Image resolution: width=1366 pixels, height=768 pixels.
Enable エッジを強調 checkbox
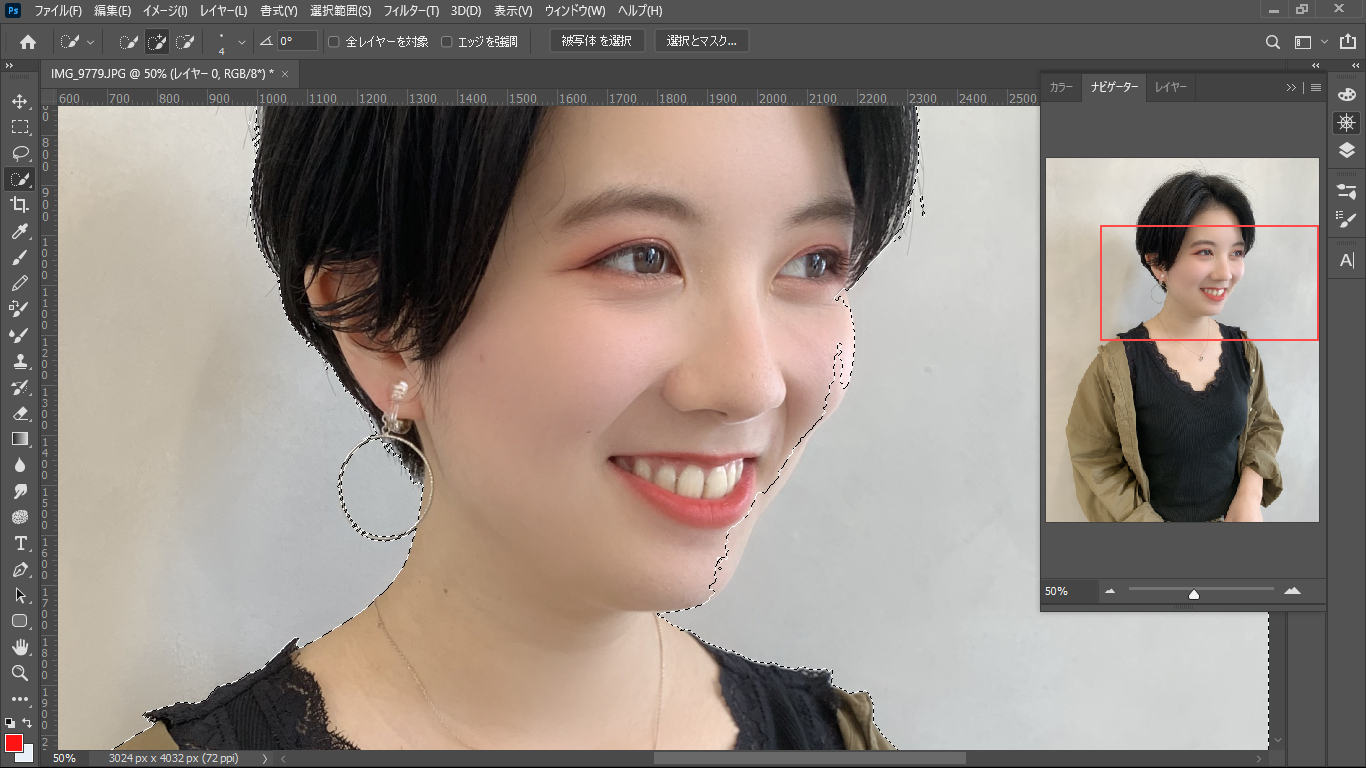tap(447, 42)
